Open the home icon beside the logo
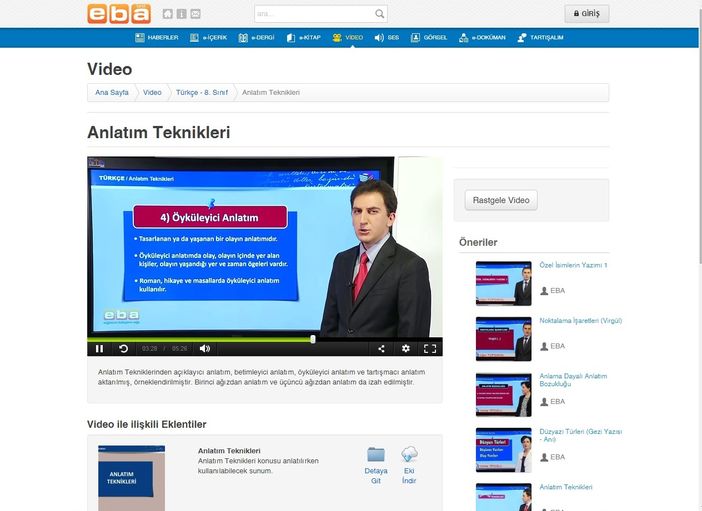Image resolution: width=702 pixels, height=511 pixels. pyautogui.click(x=167, y=14)
